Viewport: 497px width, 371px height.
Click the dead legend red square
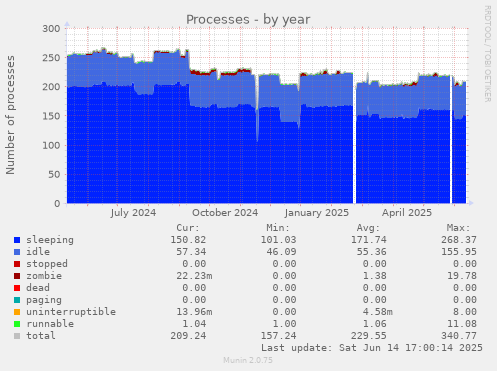click(x=17, y=288)
